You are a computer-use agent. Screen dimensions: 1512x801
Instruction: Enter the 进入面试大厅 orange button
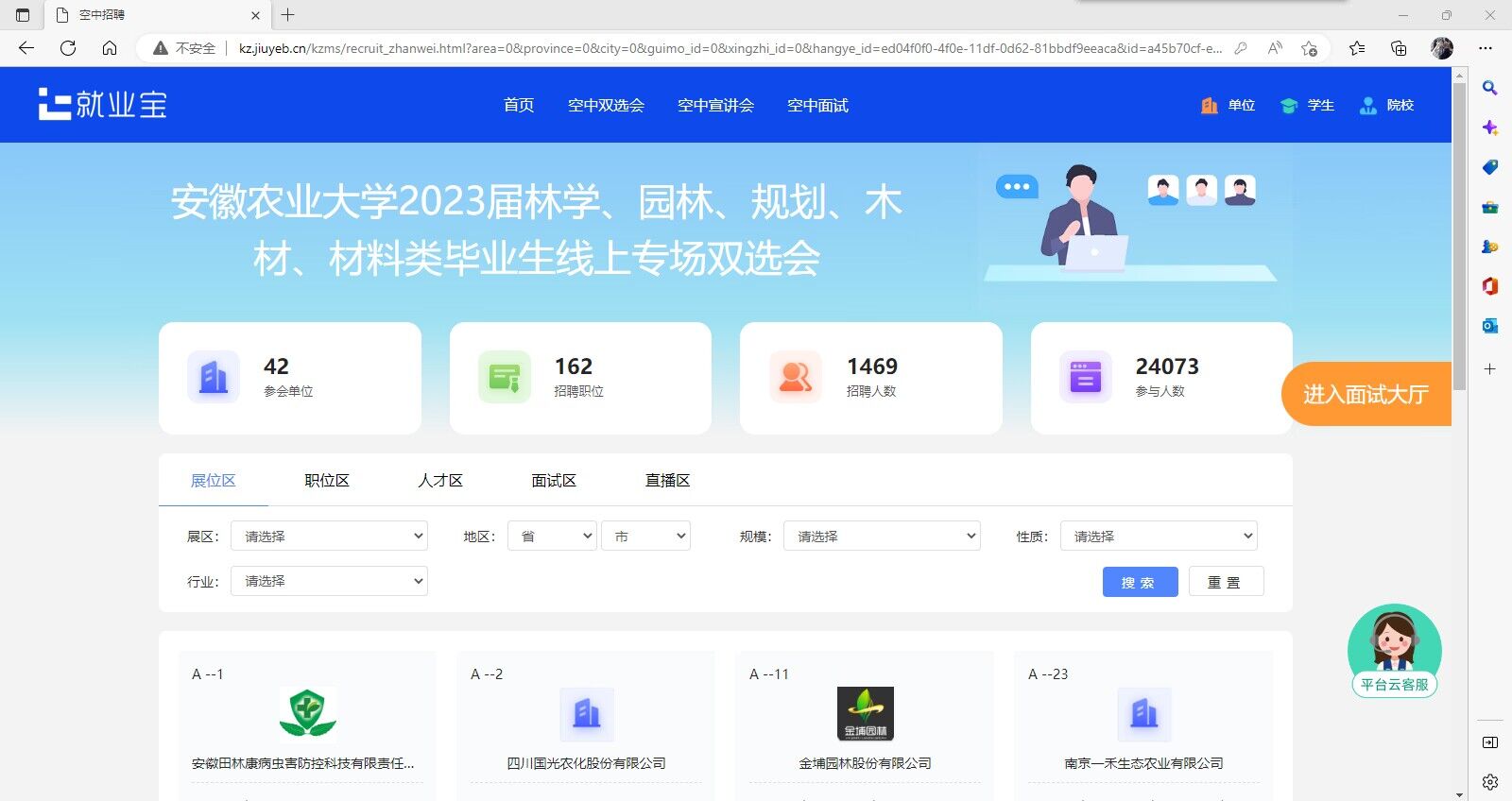[1366, 394]
